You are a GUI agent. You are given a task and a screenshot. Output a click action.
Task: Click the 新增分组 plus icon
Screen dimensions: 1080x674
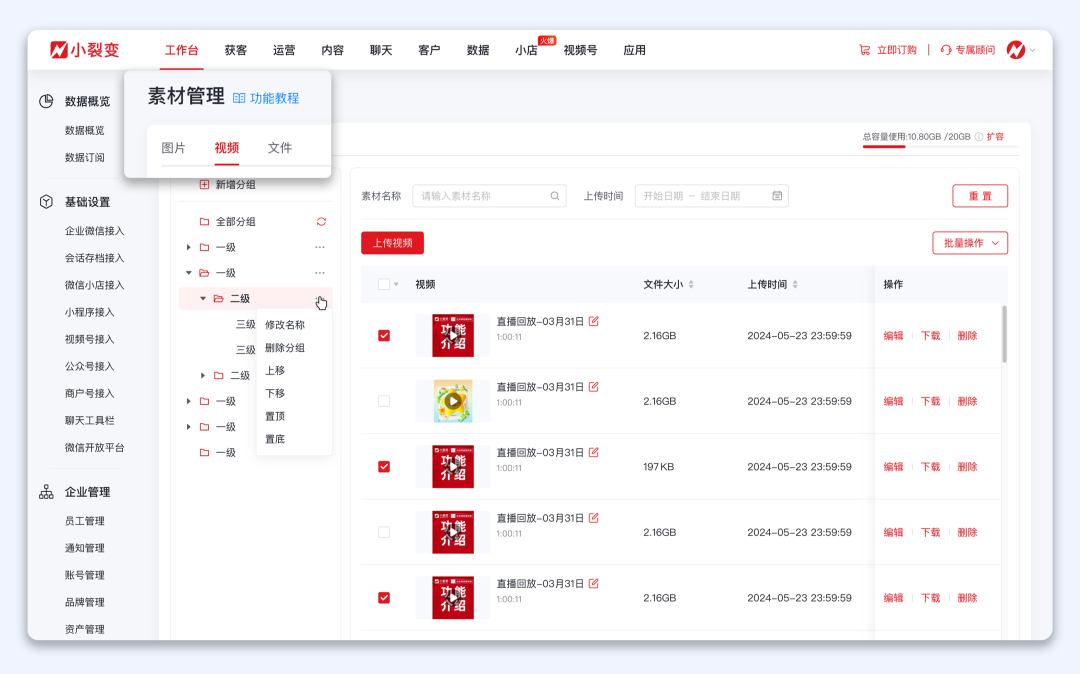click(205, 185)
